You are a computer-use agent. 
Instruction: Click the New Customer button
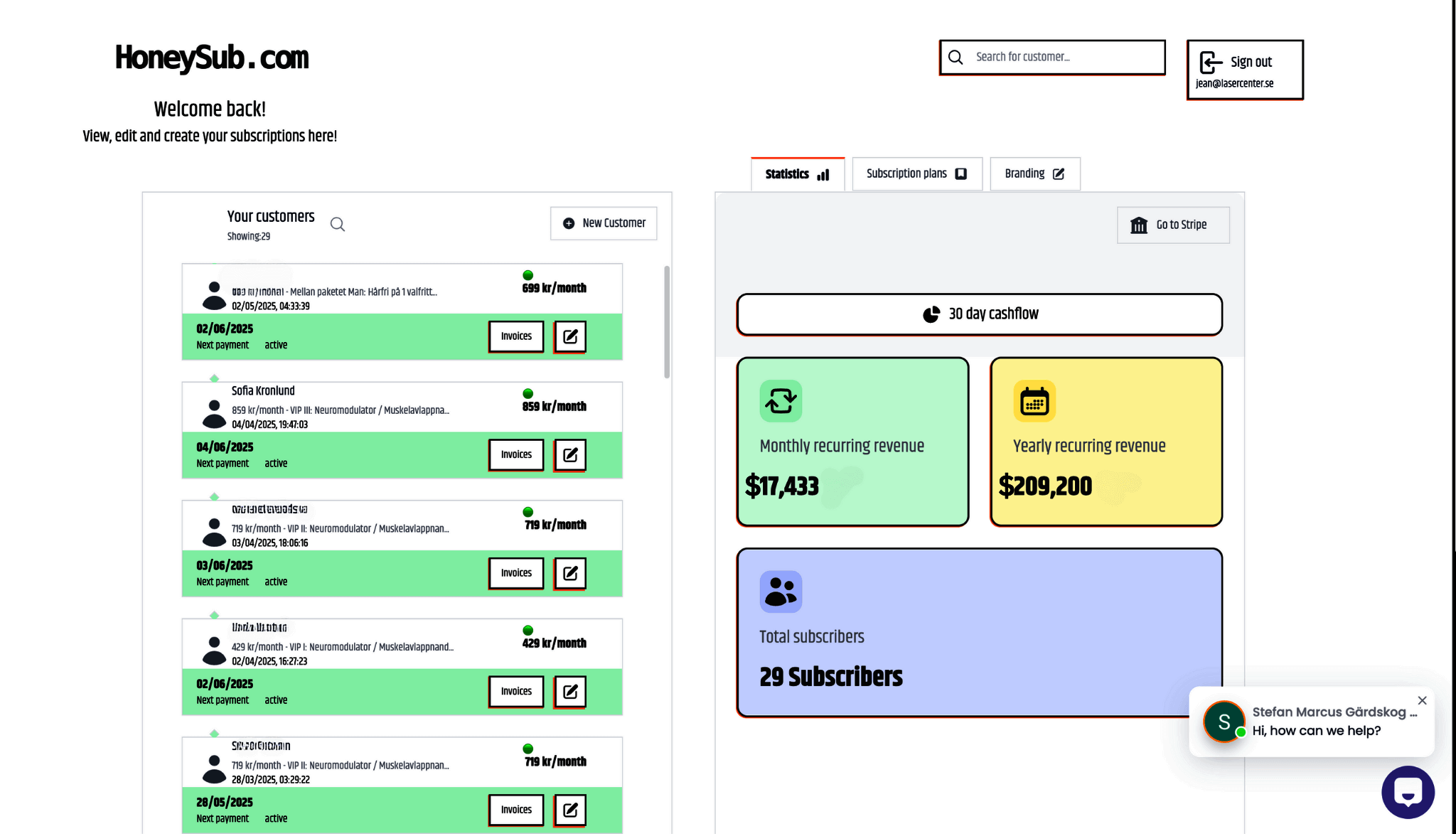click(x=604, y=223)
